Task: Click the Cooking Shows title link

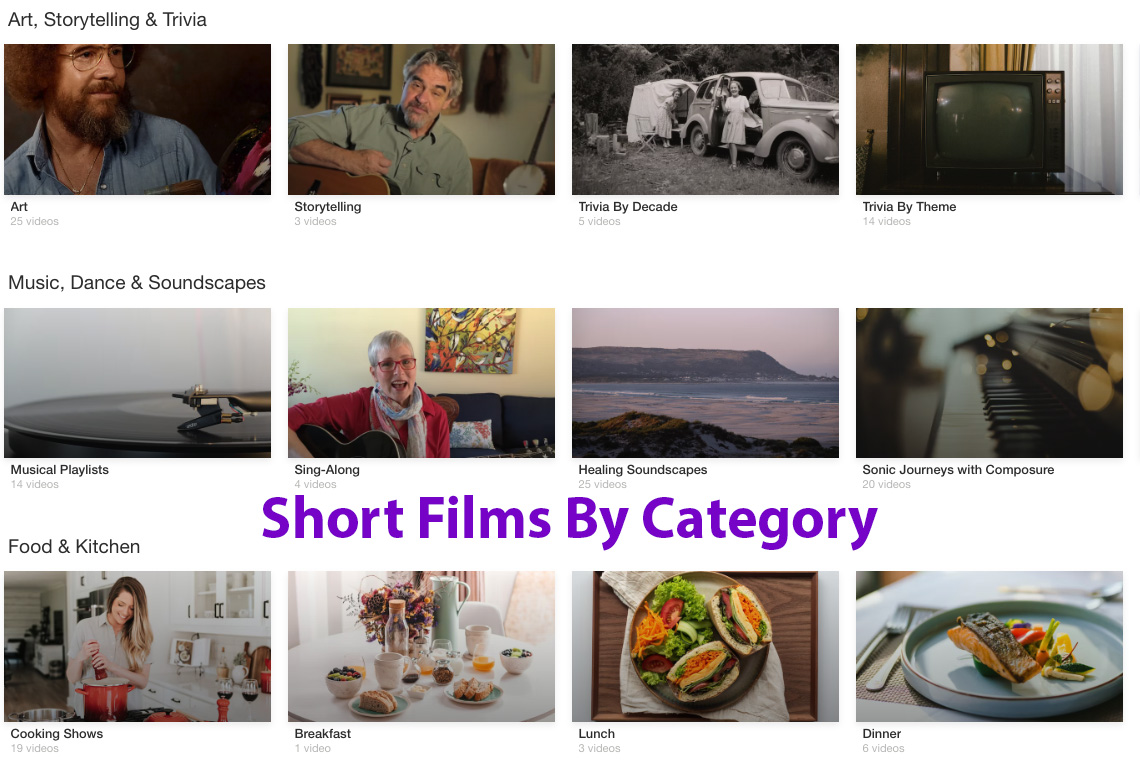Action: [57, 734]
